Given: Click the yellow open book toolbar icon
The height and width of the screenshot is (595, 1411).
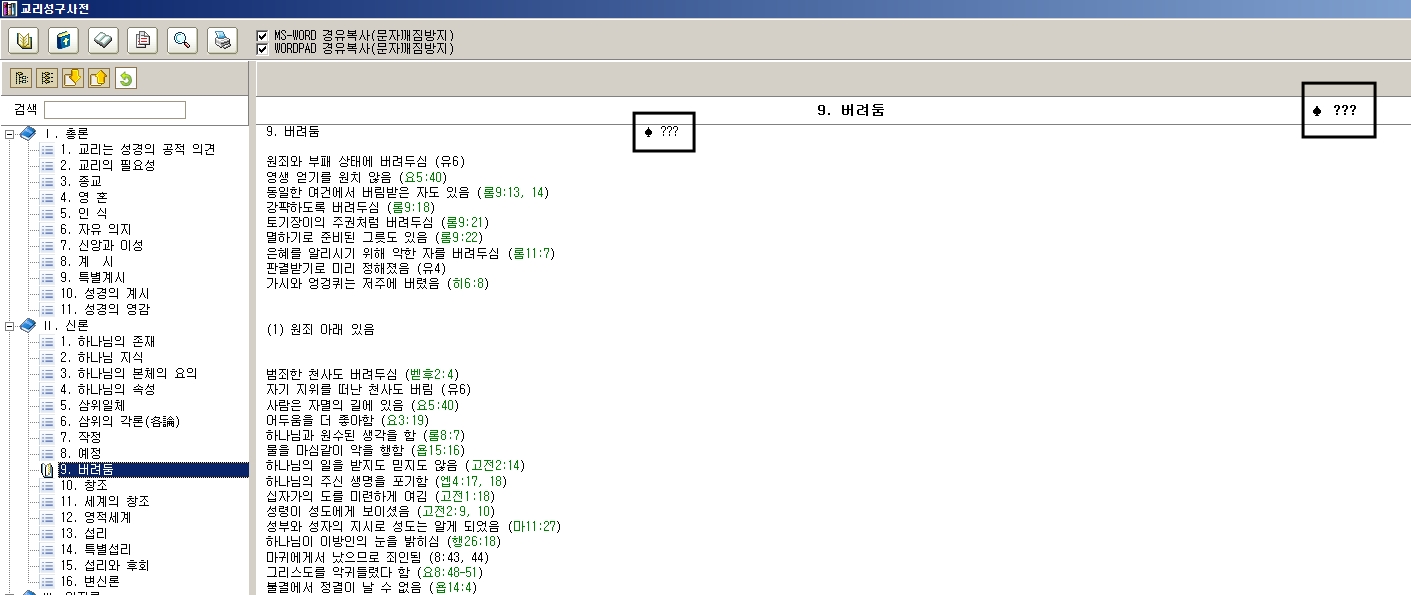Looking at the screenshot, I should [24, 40].
